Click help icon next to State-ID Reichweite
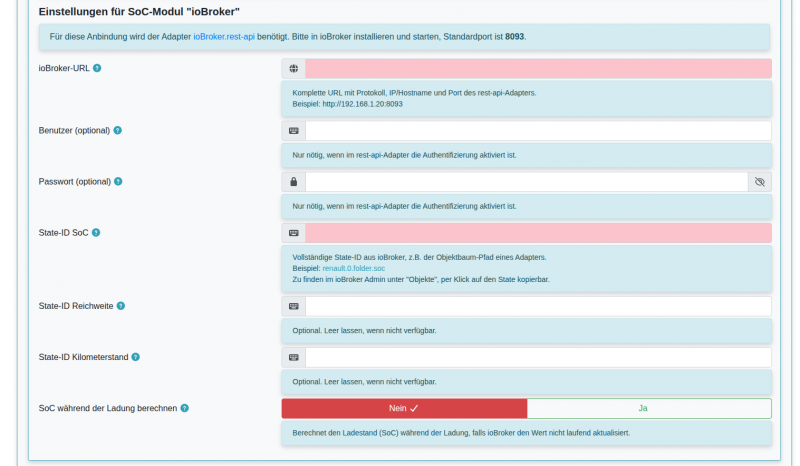 click(120, 306)
